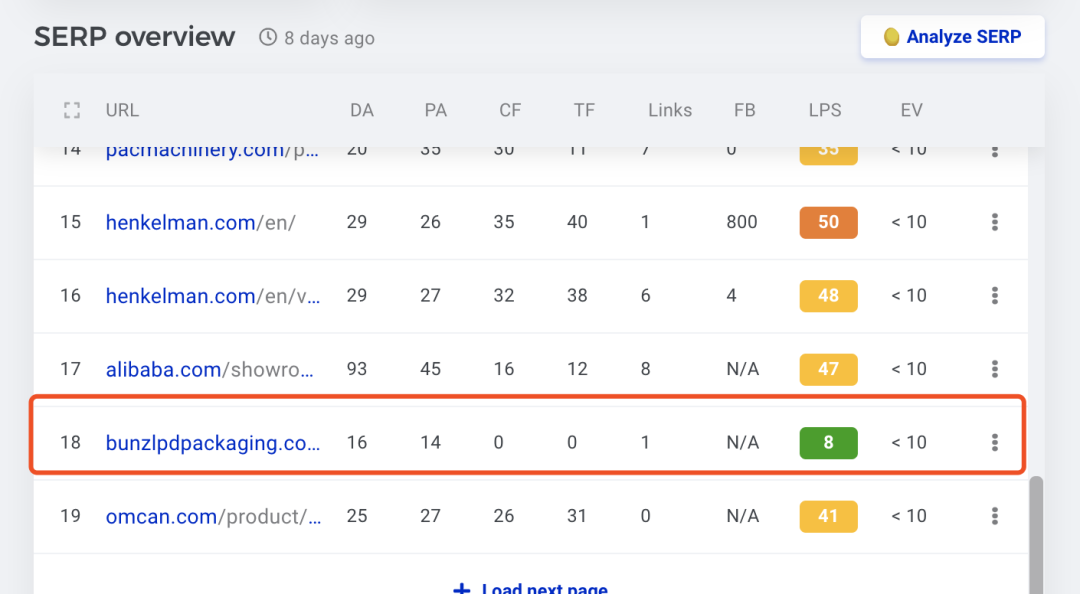Open the three-dot menu for the pacmachinery row
This screenshot has height=594, width=1080.
click(x=995, y=152)
